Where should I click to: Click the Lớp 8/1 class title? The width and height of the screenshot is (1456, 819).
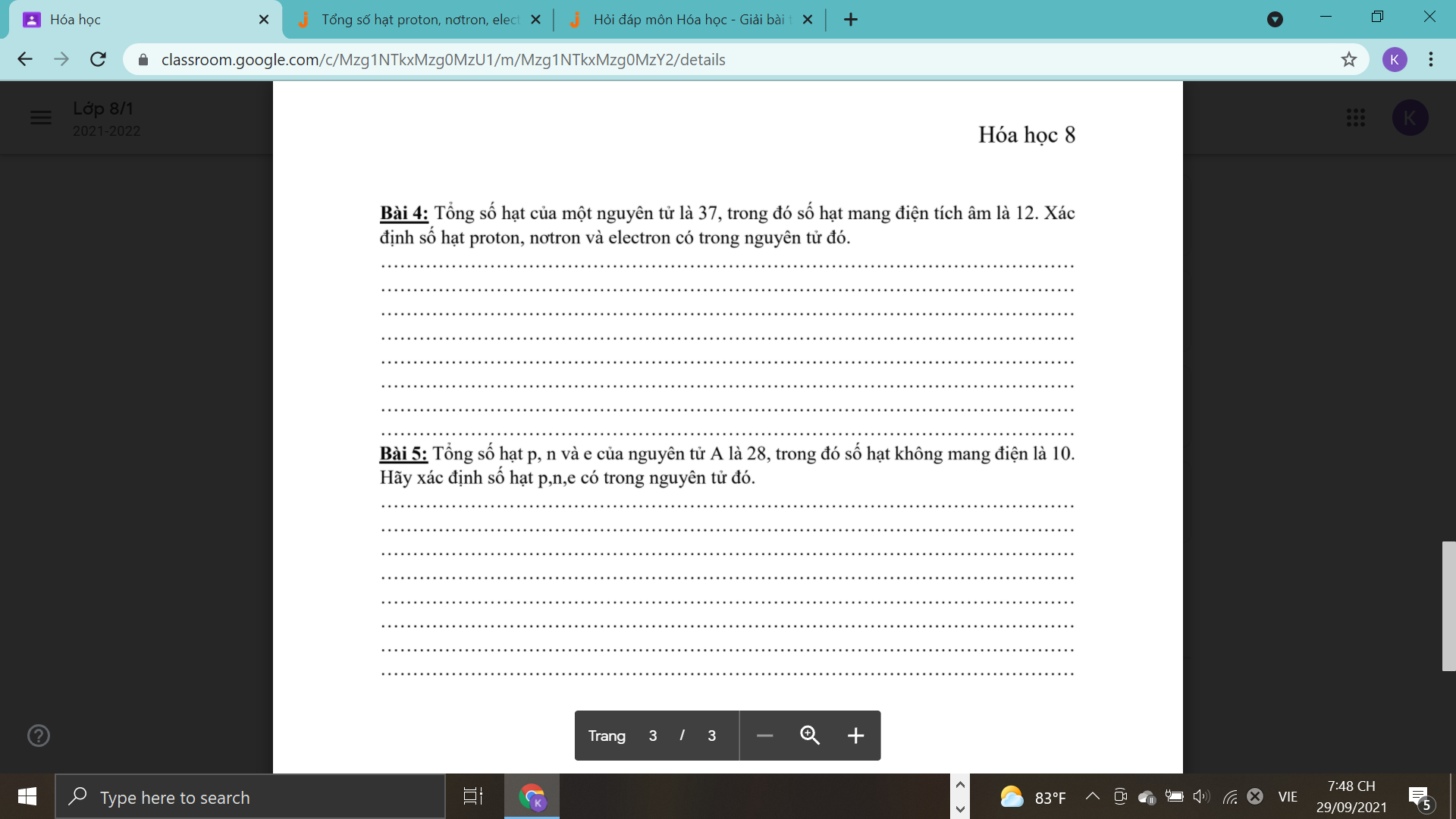click(103, 108)
